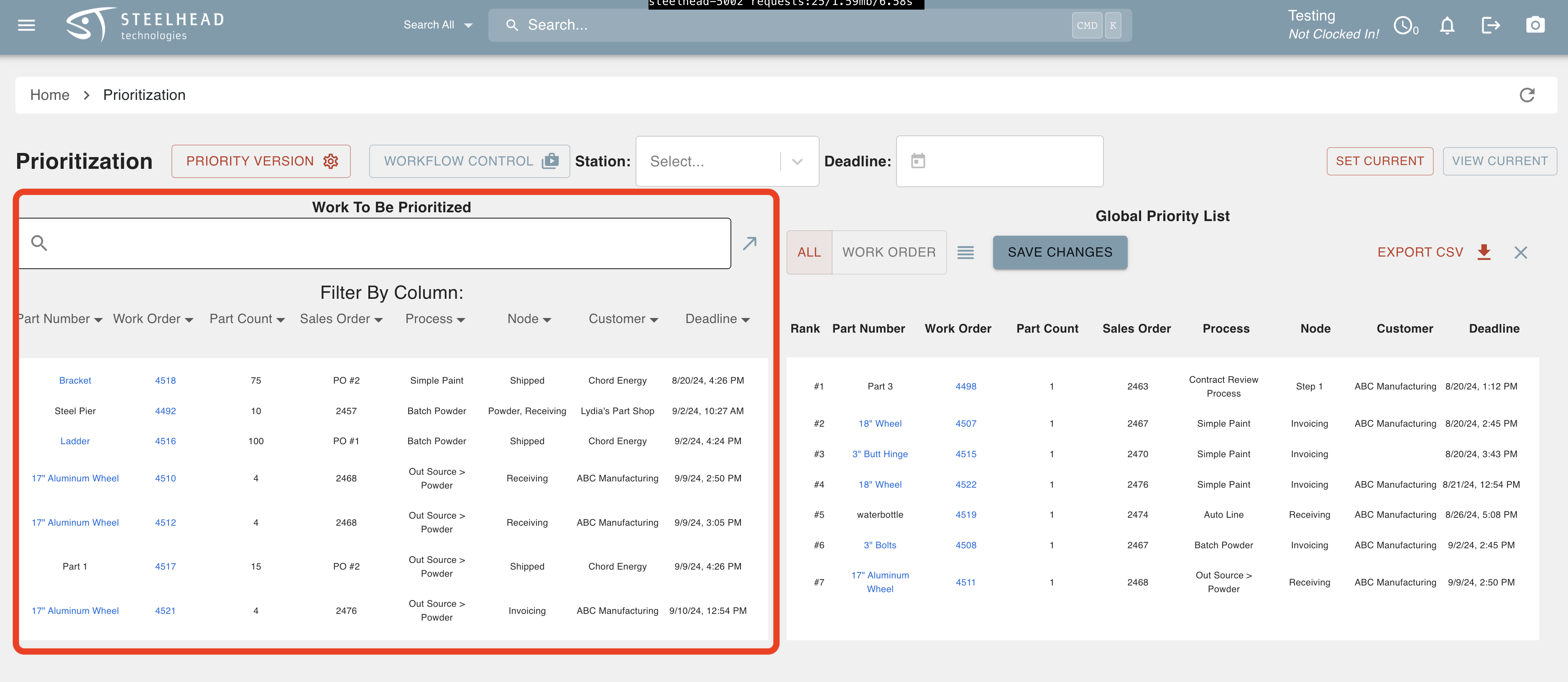Open the Station select dropdown
This screenshot has height=682, width=1568.
[x=728, y=161]
